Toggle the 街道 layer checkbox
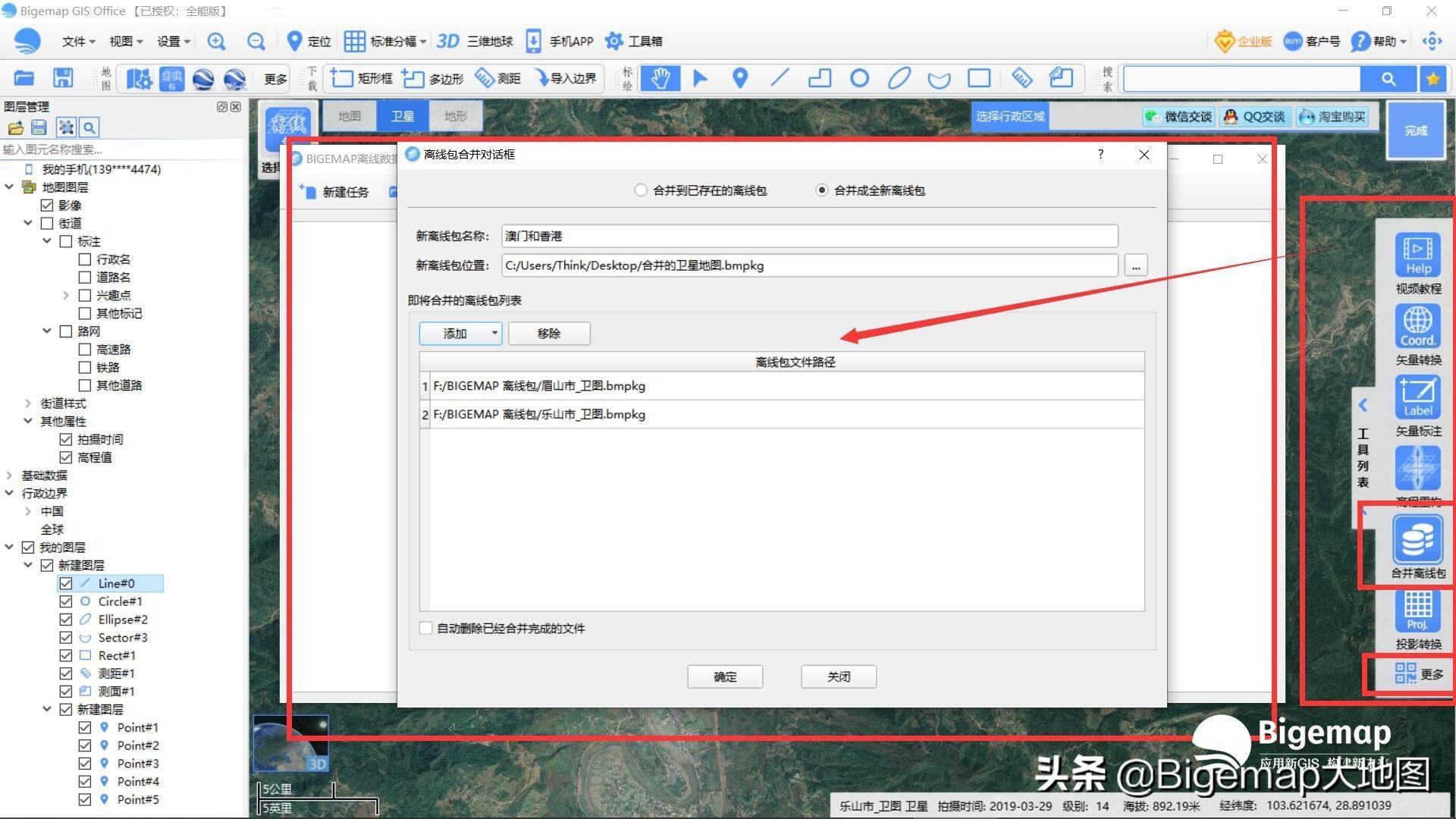Image resolution: width=1456 pixels, height=819 pixels. click(x=47, y=223)
